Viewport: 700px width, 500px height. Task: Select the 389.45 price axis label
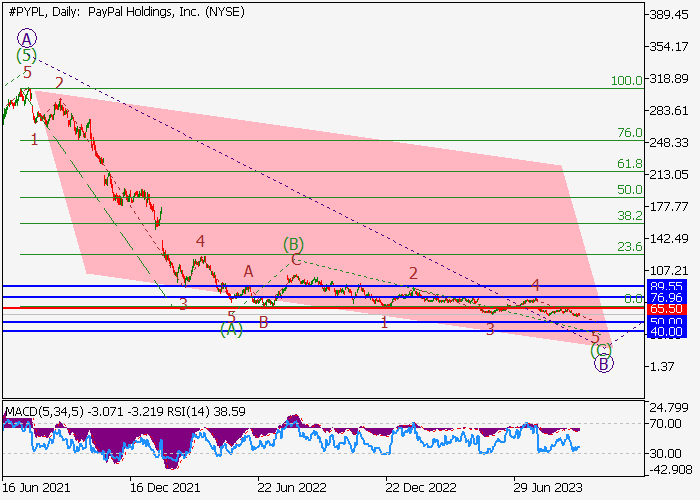669,15
